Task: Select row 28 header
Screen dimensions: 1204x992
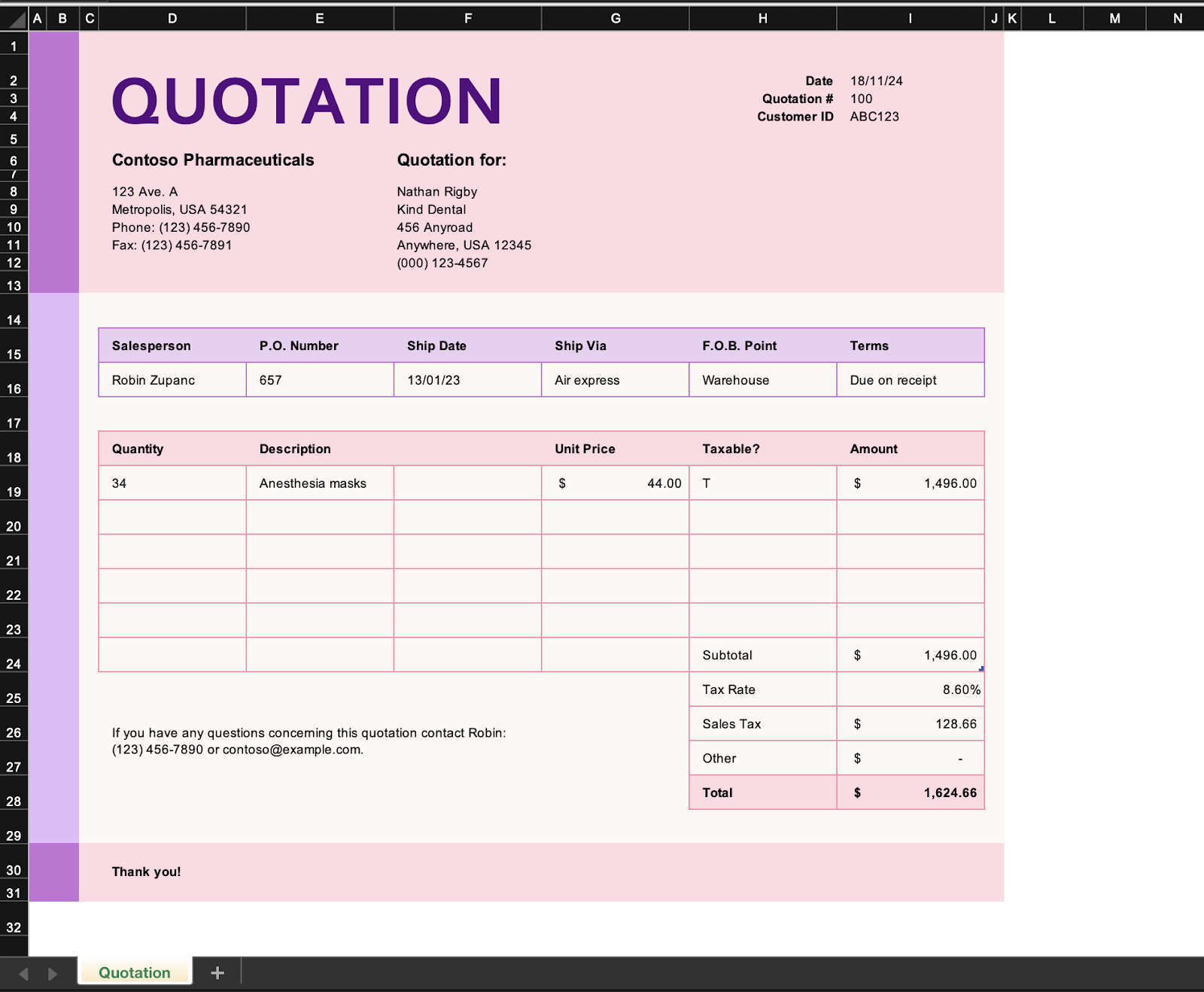Action: tap(14, 802)
